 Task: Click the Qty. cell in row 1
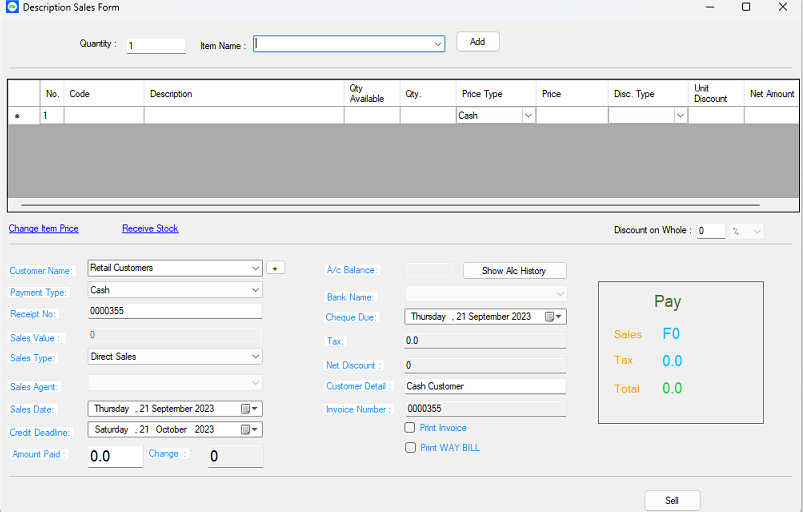[x=428, y=116]
